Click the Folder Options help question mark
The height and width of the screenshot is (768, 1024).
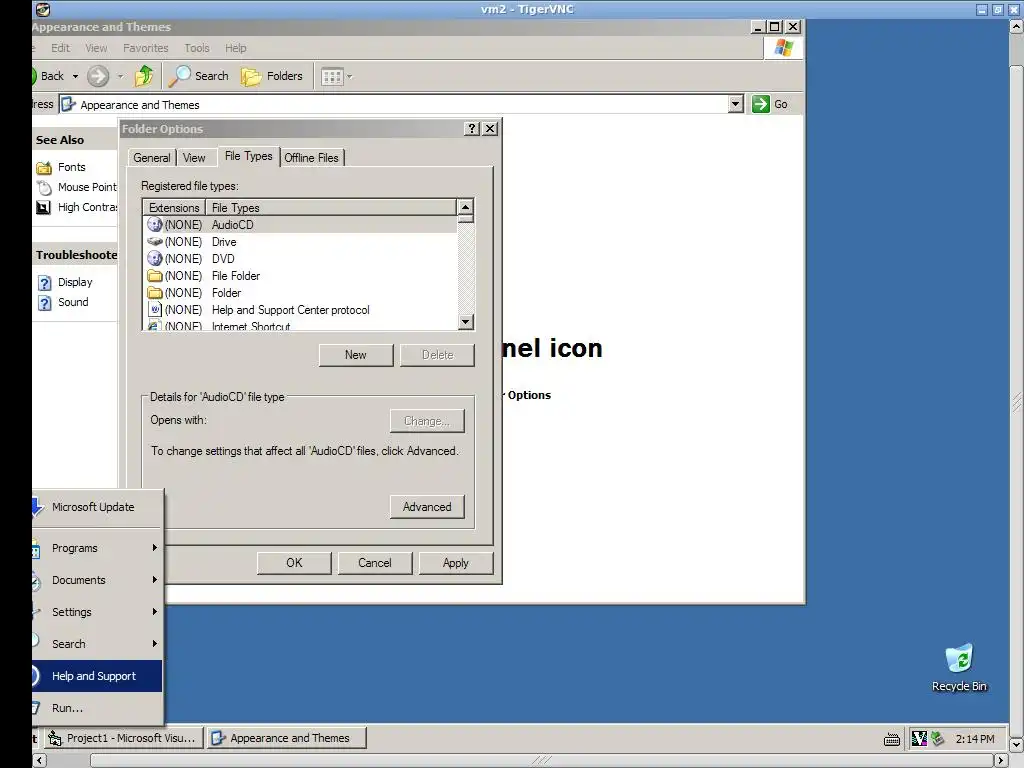pyautogui.click(x=472, y=129)
